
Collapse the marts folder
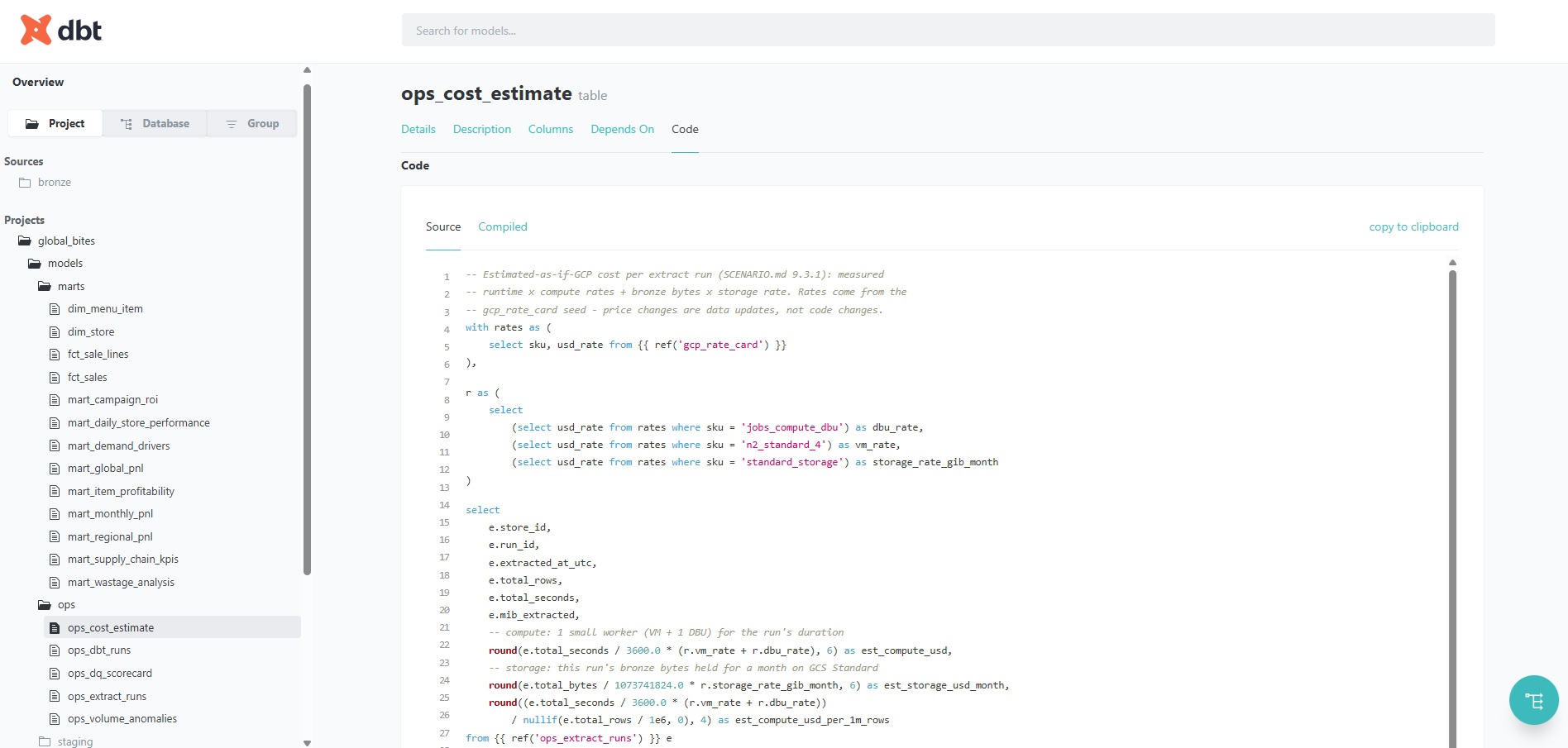point(71,287)
